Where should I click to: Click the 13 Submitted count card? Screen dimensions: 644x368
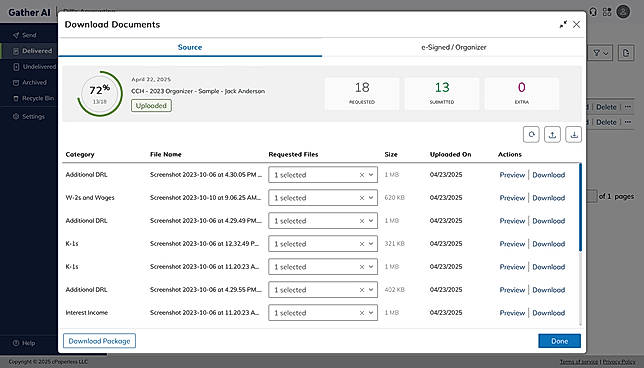click(x=442, y=94)
